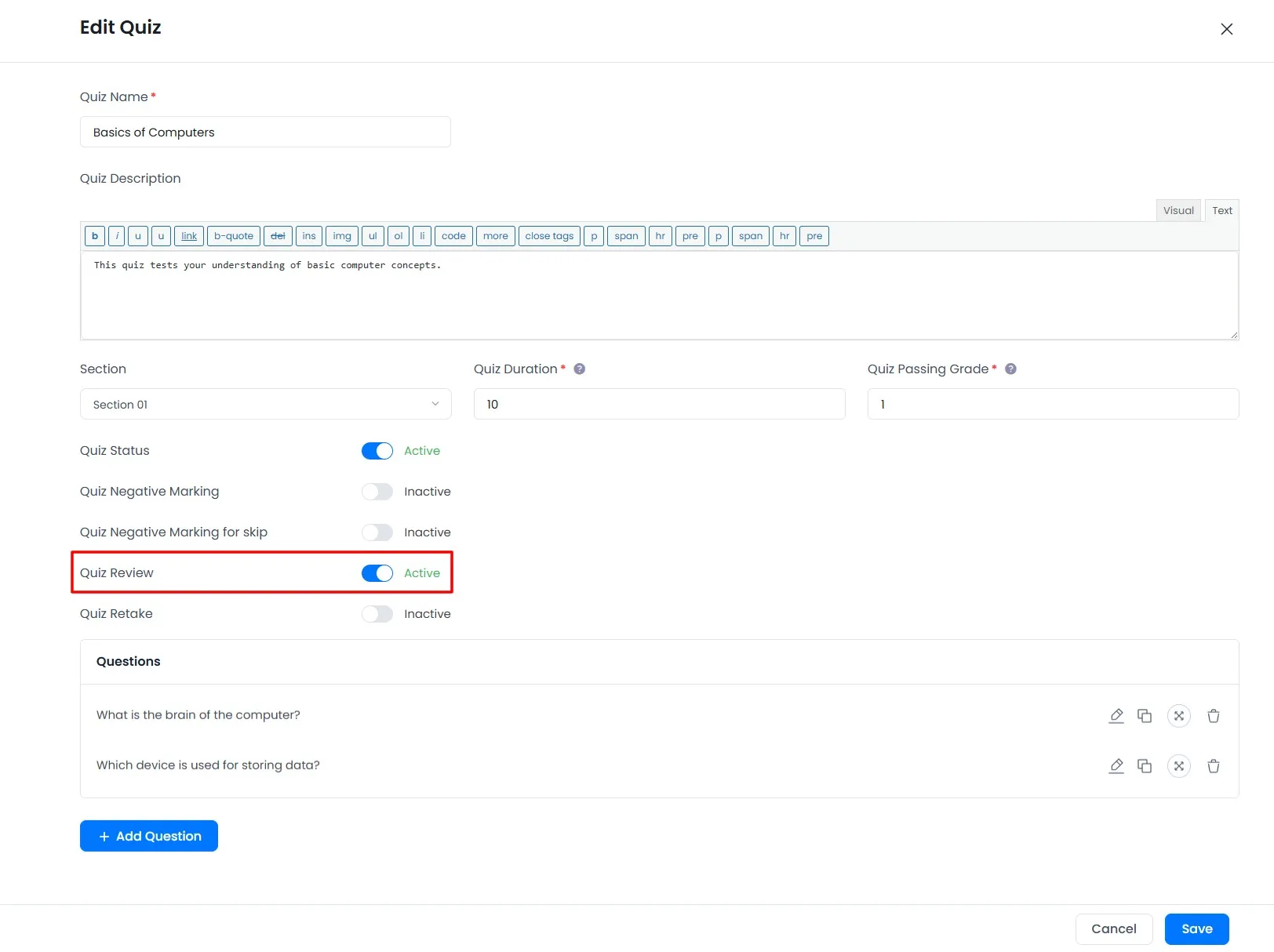Switch to the Visual editor tab

[x=1178, y=210]
